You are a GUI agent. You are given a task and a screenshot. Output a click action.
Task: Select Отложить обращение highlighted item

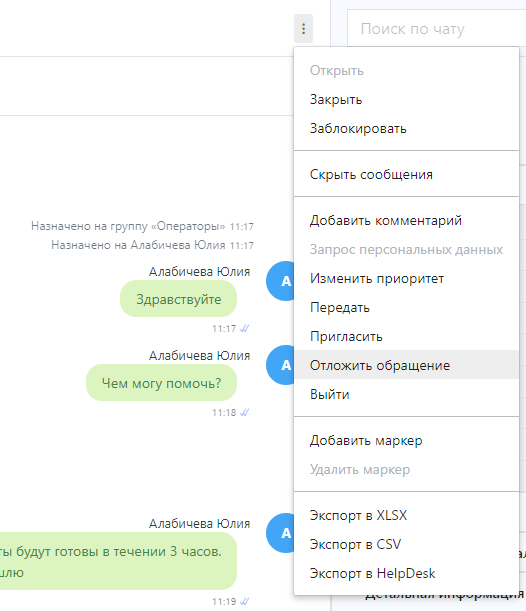406,365
